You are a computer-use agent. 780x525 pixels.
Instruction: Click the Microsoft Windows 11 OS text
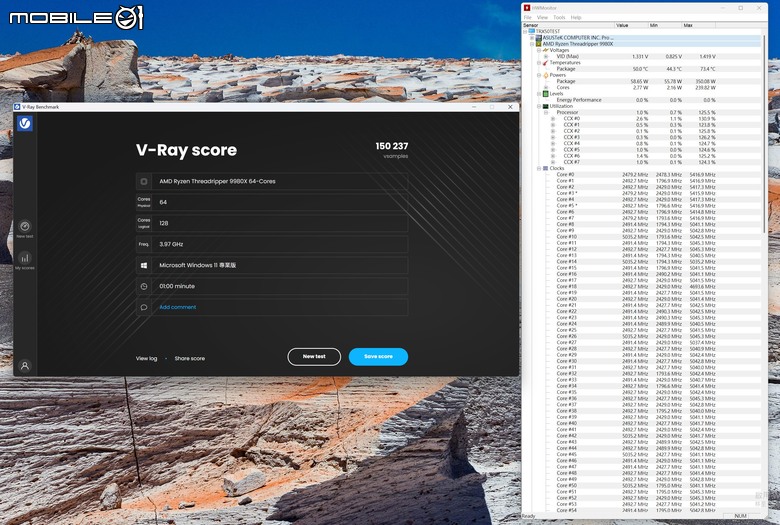[197, 265]
